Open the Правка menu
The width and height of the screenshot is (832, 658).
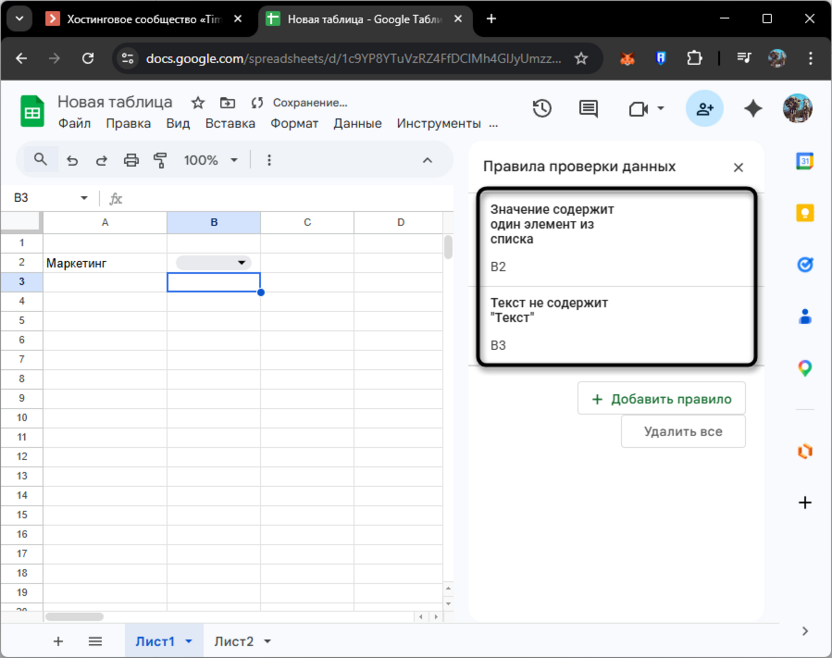pos(128,124)
